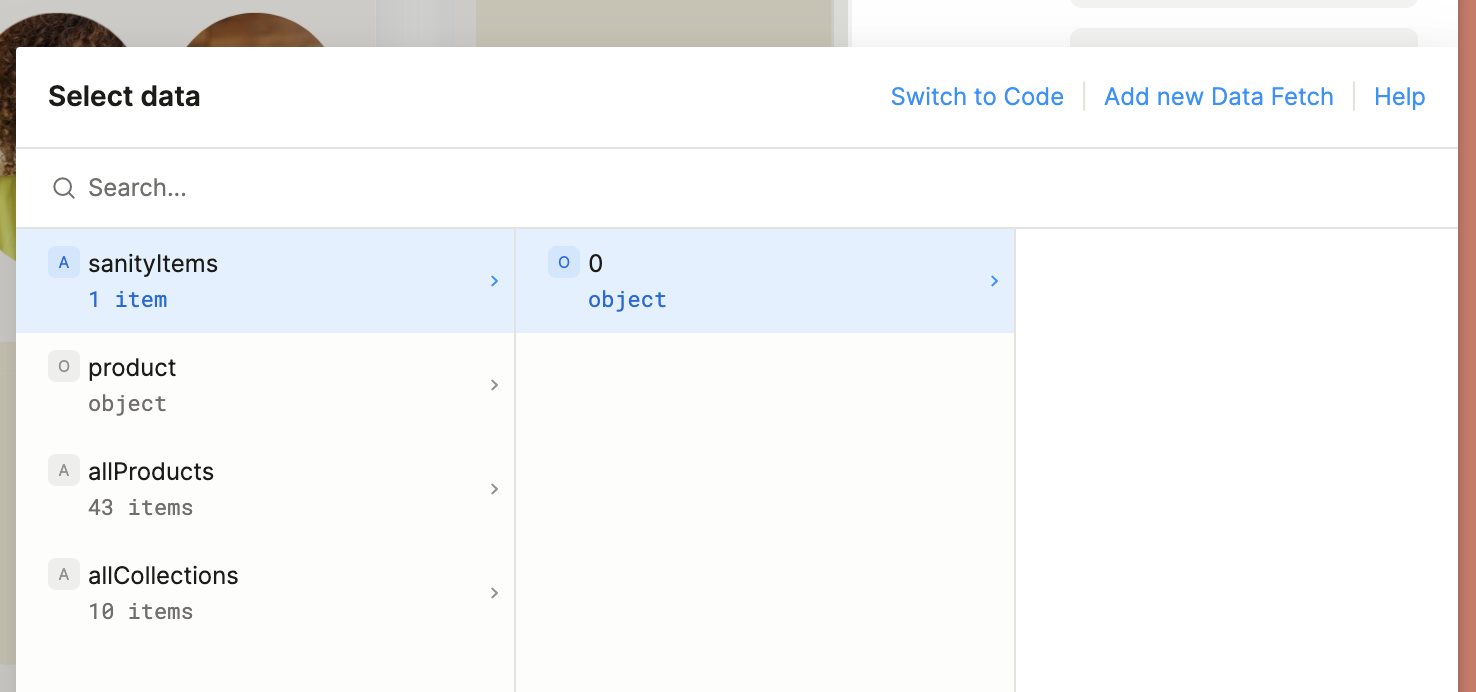The width and height of the screenshot is (1476, 692).
Task: Click the array badge beside sanityItems
Action: coord(64,263)
